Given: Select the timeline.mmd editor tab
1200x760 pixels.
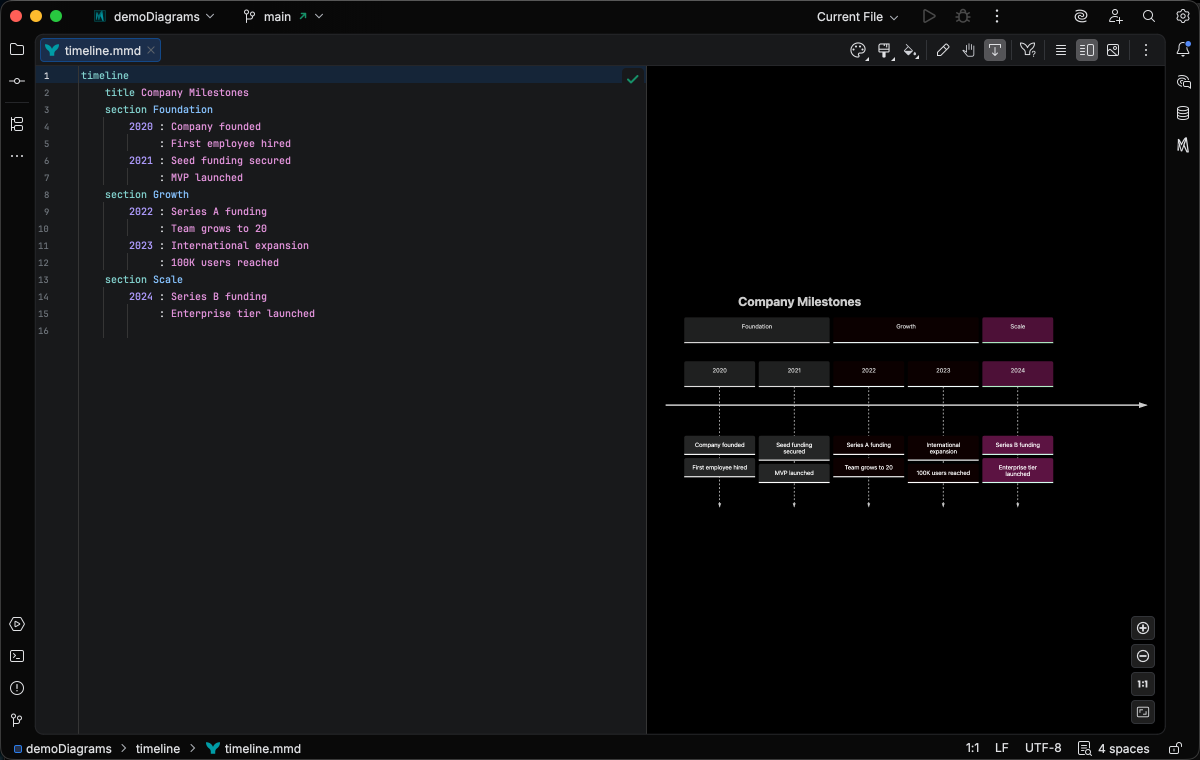Looking at the screenshot, I should pos(102,50).
